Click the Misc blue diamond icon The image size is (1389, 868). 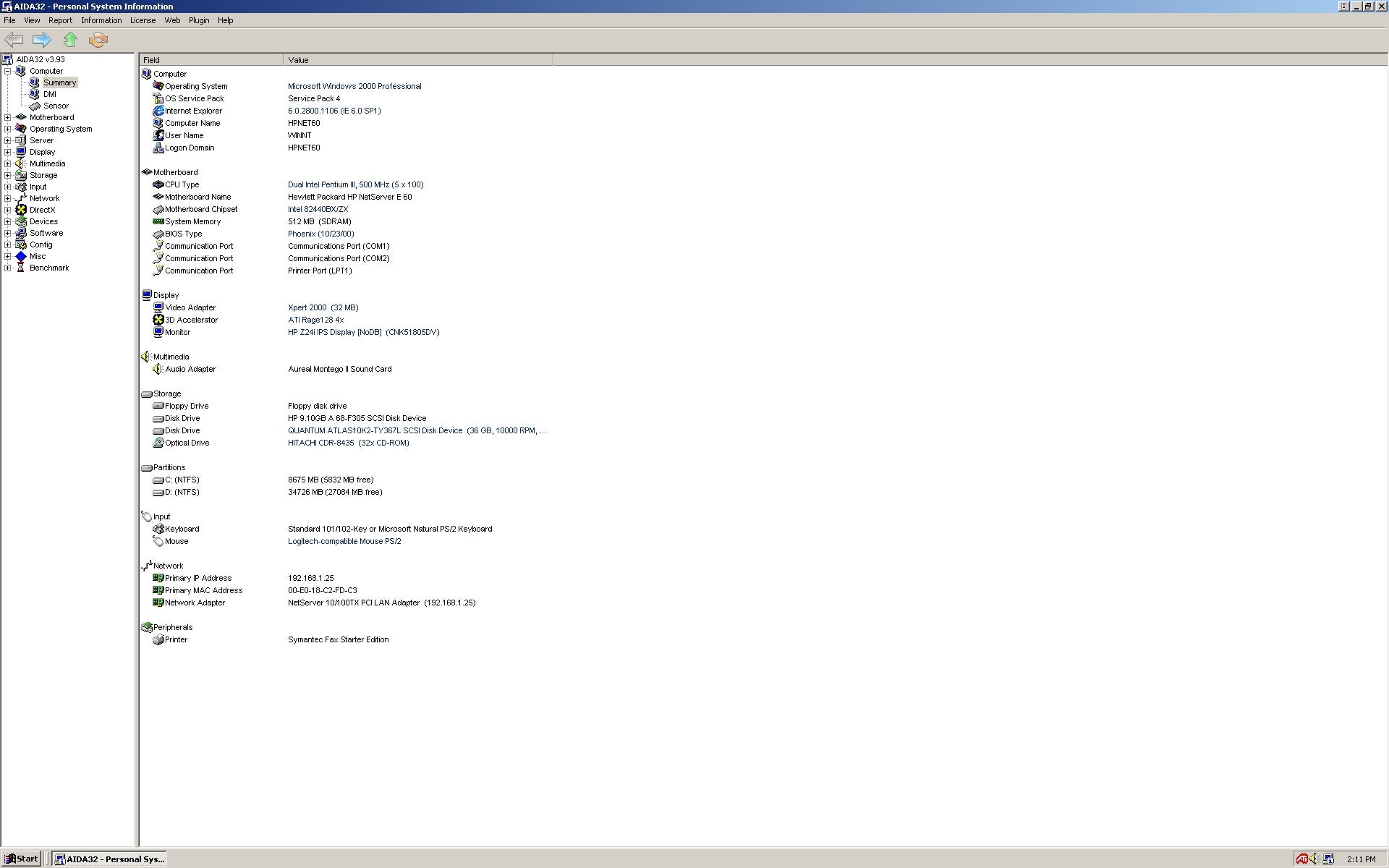coord(21,256)
